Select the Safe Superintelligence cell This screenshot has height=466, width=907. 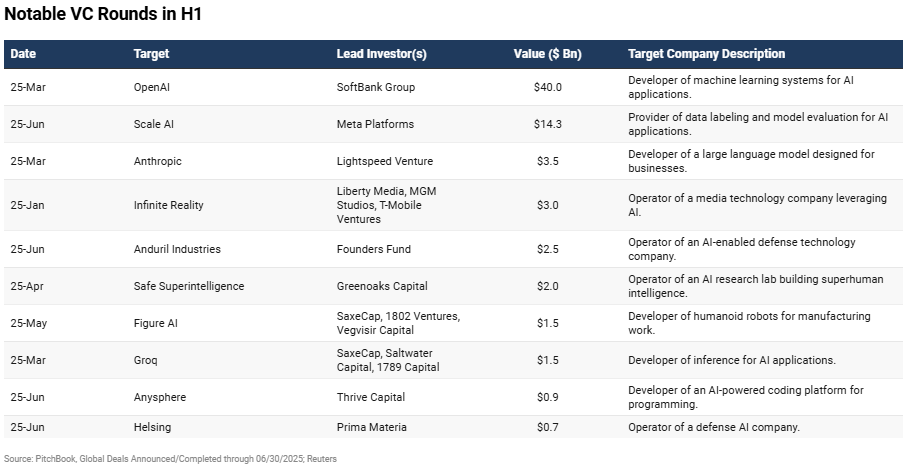(x=189, y=286)
